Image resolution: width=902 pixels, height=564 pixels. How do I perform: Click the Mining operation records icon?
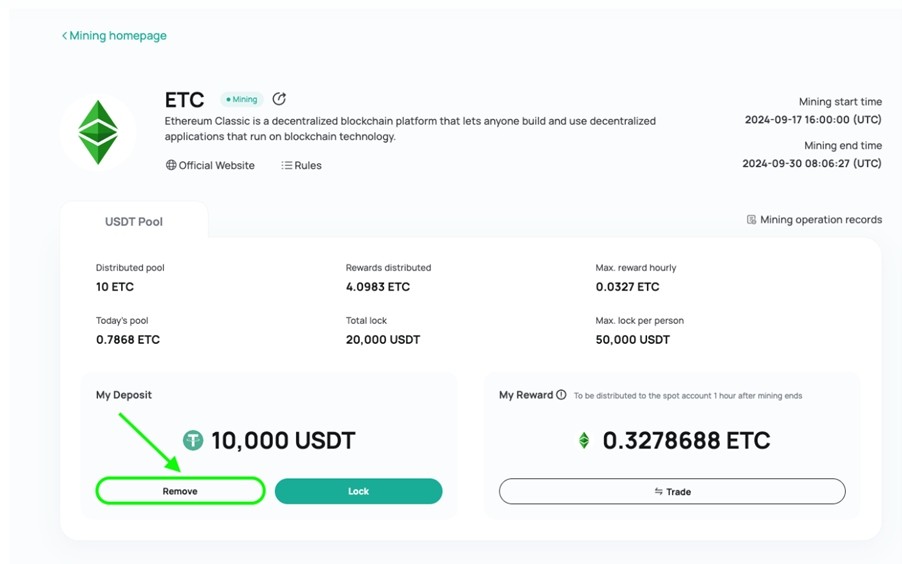751,219
